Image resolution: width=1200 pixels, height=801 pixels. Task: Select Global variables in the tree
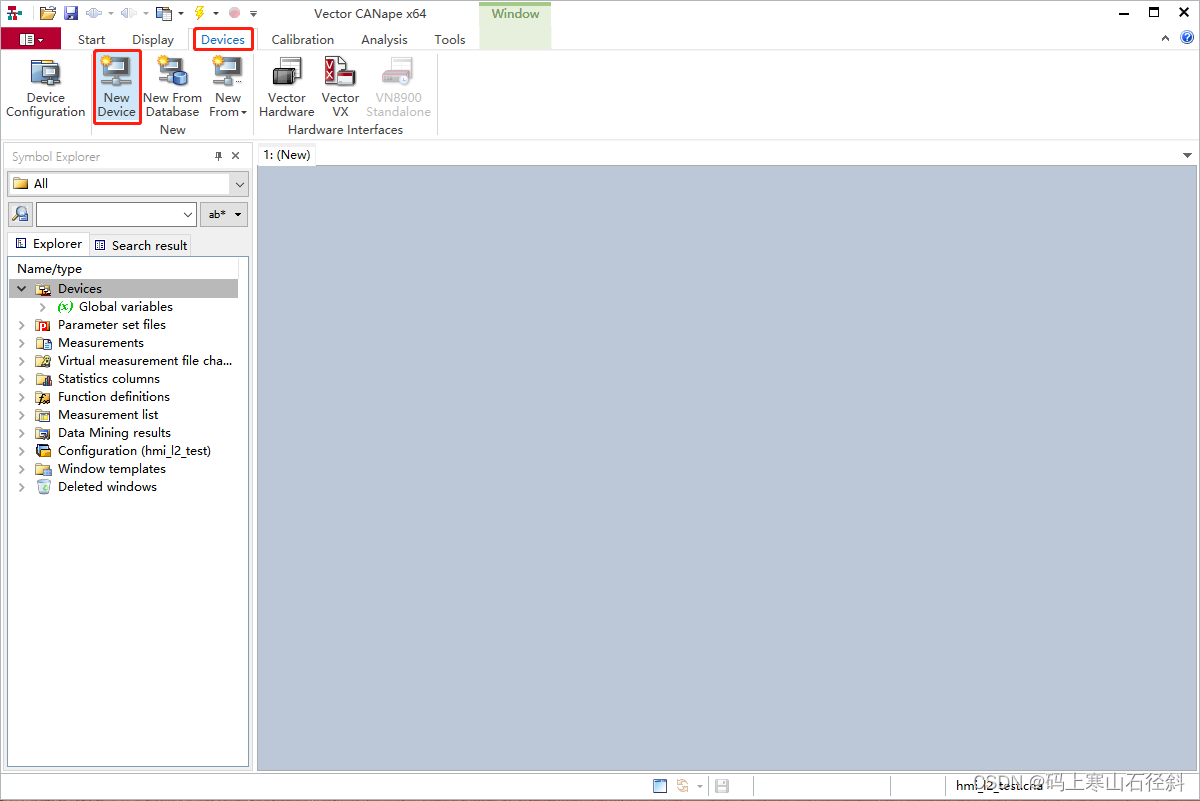click(126, 307)
